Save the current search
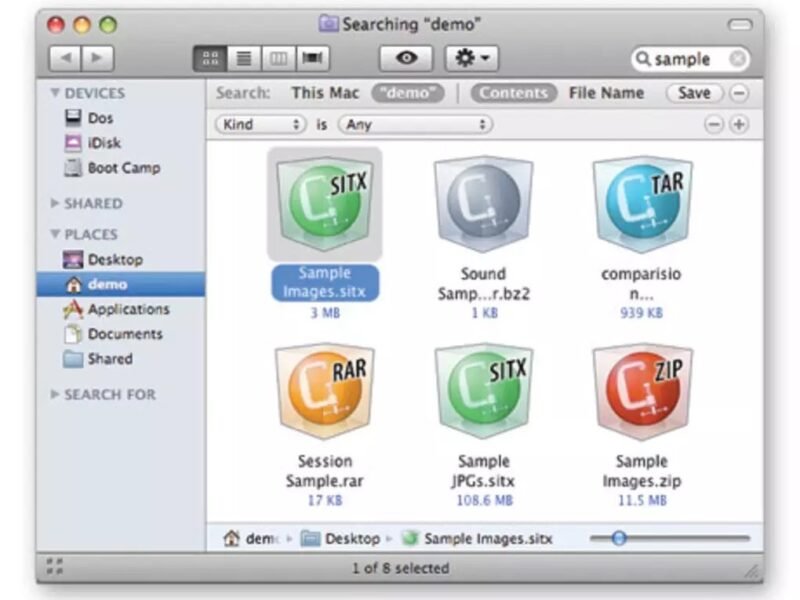Image resolution: width=800 pixels, height=600 pixels. pos(692,92)
